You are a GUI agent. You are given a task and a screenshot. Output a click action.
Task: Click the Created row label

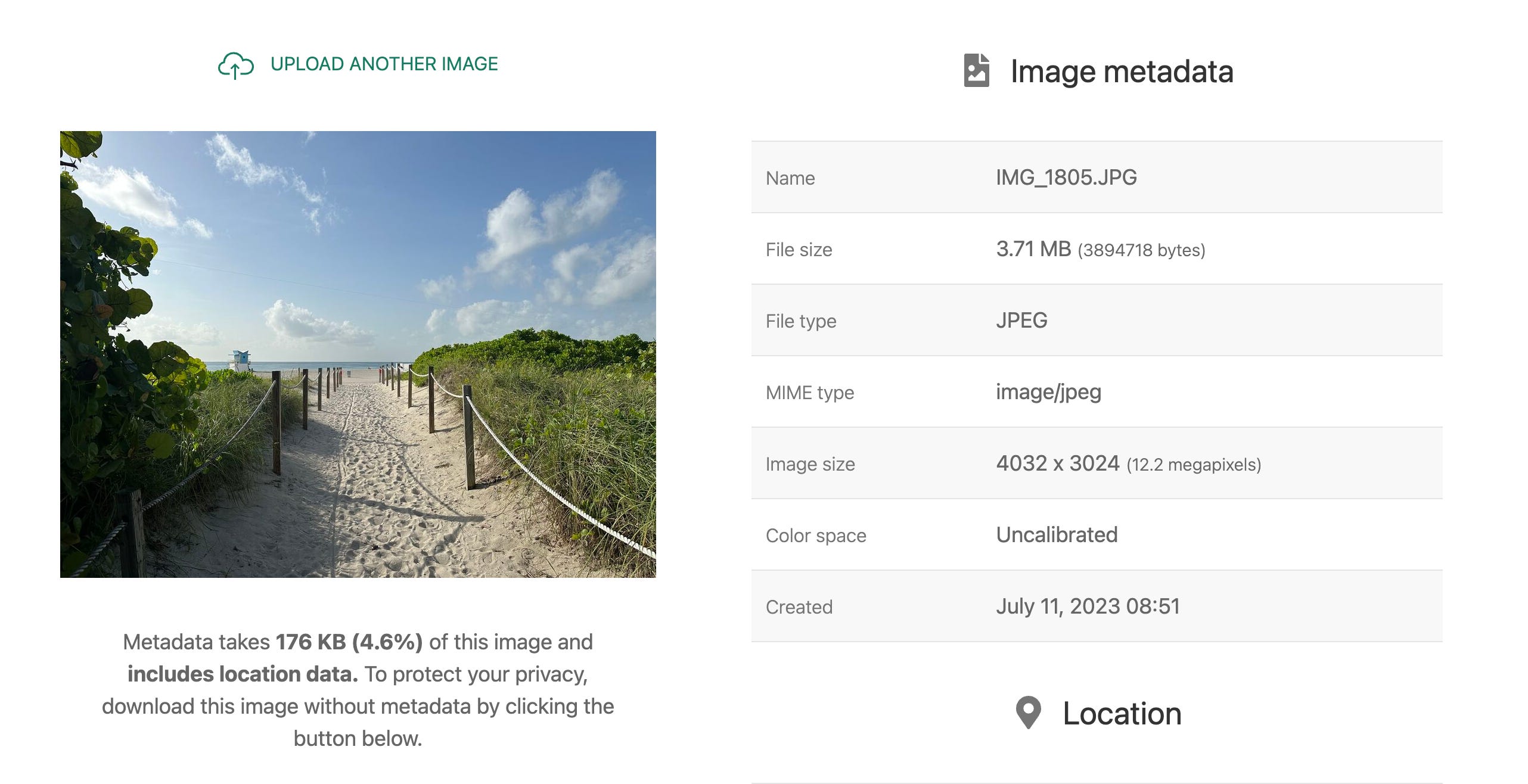pyautogui.click(x=799, y=607)
